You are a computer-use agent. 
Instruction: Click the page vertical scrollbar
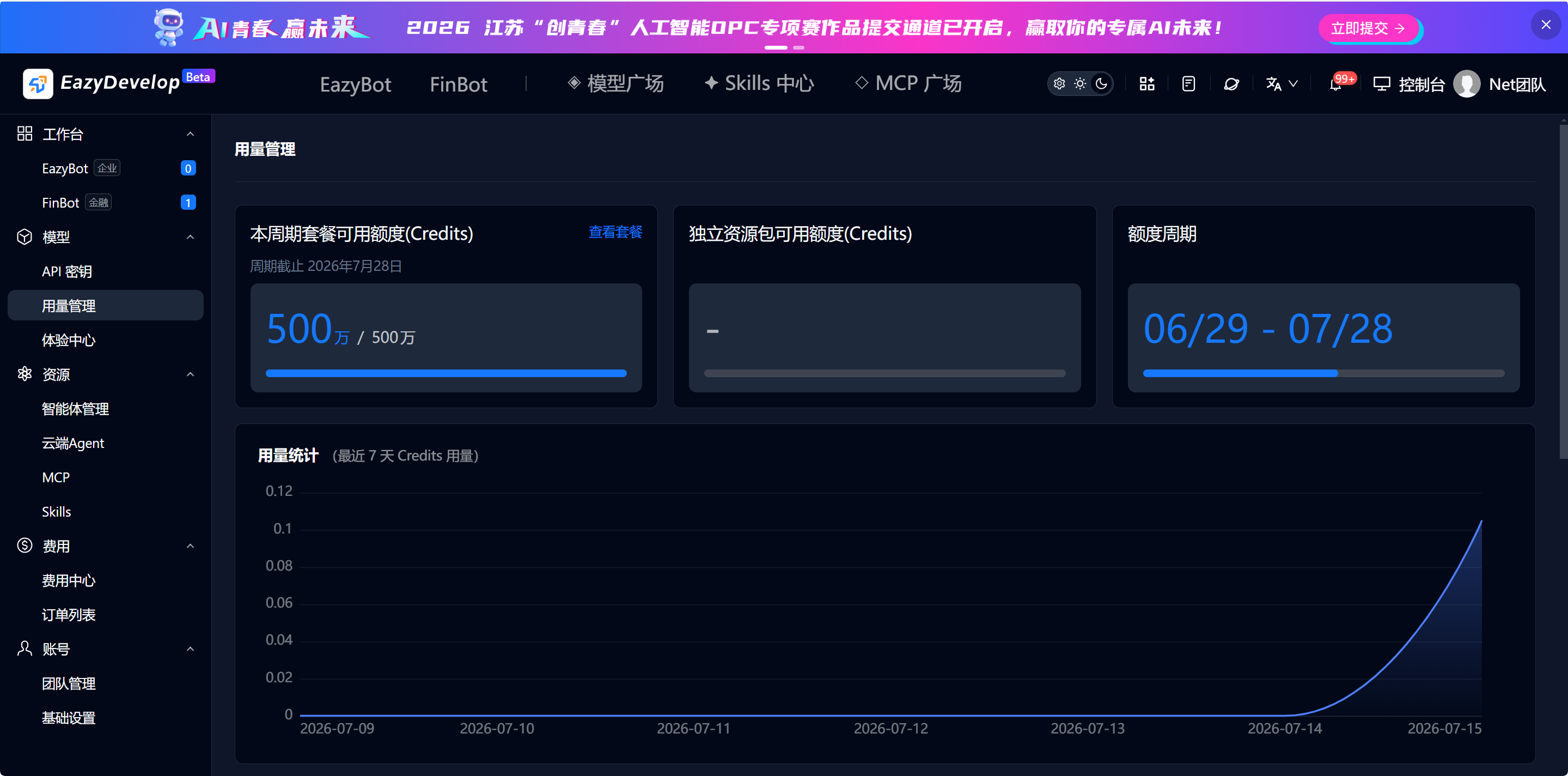click(1563, 290)
